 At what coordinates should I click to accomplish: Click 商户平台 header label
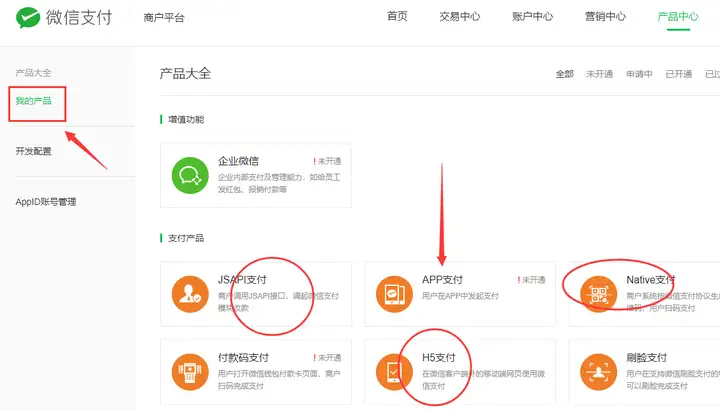pyautogui.click(x=164, y=18)
